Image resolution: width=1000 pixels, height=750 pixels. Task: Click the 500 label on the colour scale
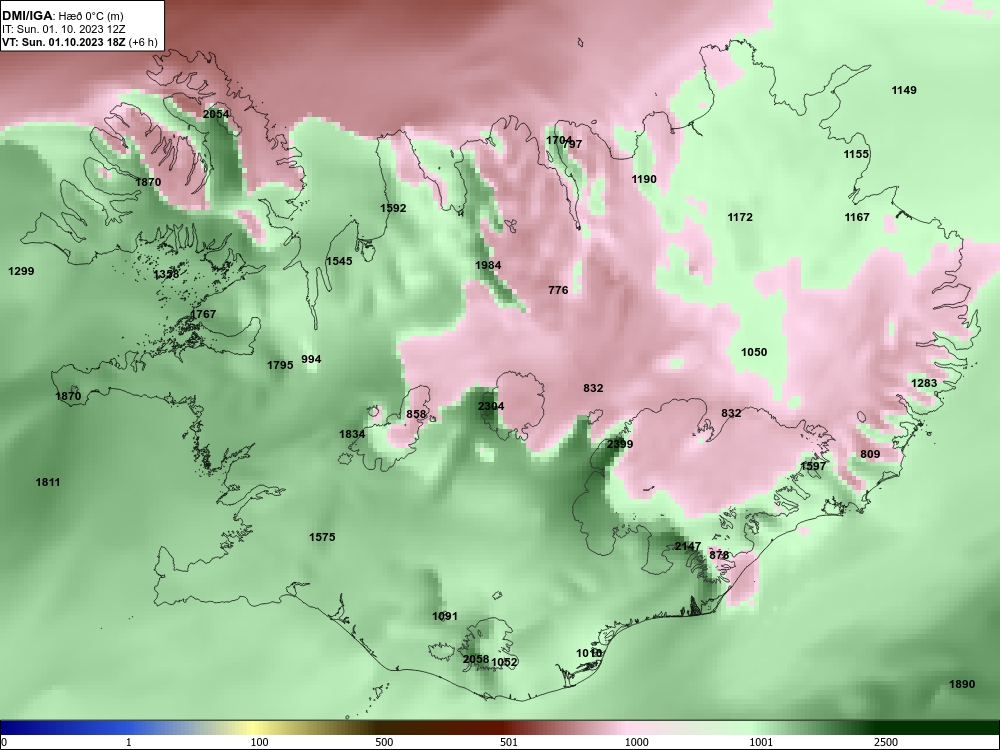point(384,742)
